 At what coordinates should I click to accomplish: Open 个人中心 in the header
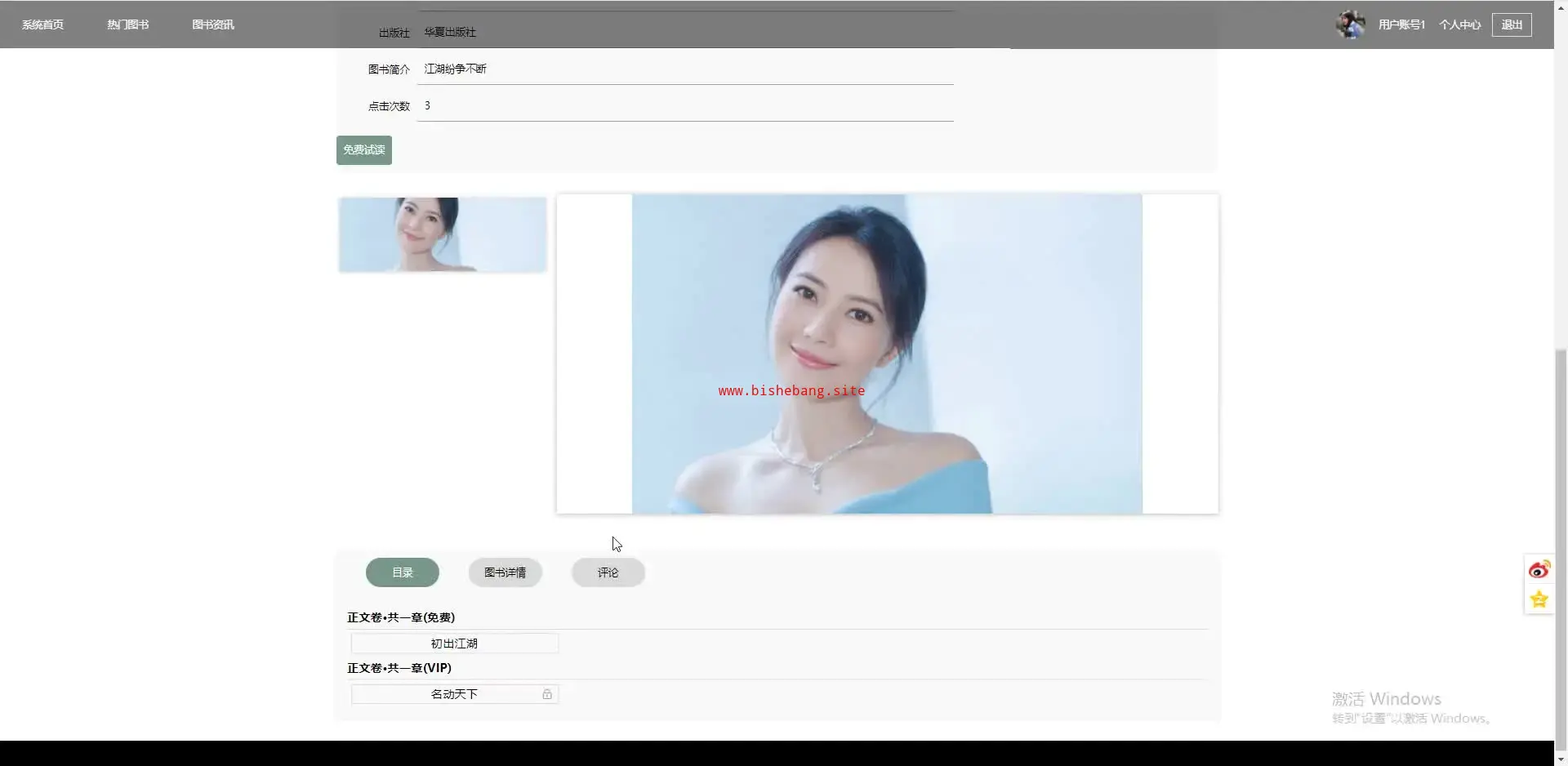point(1459,24)
